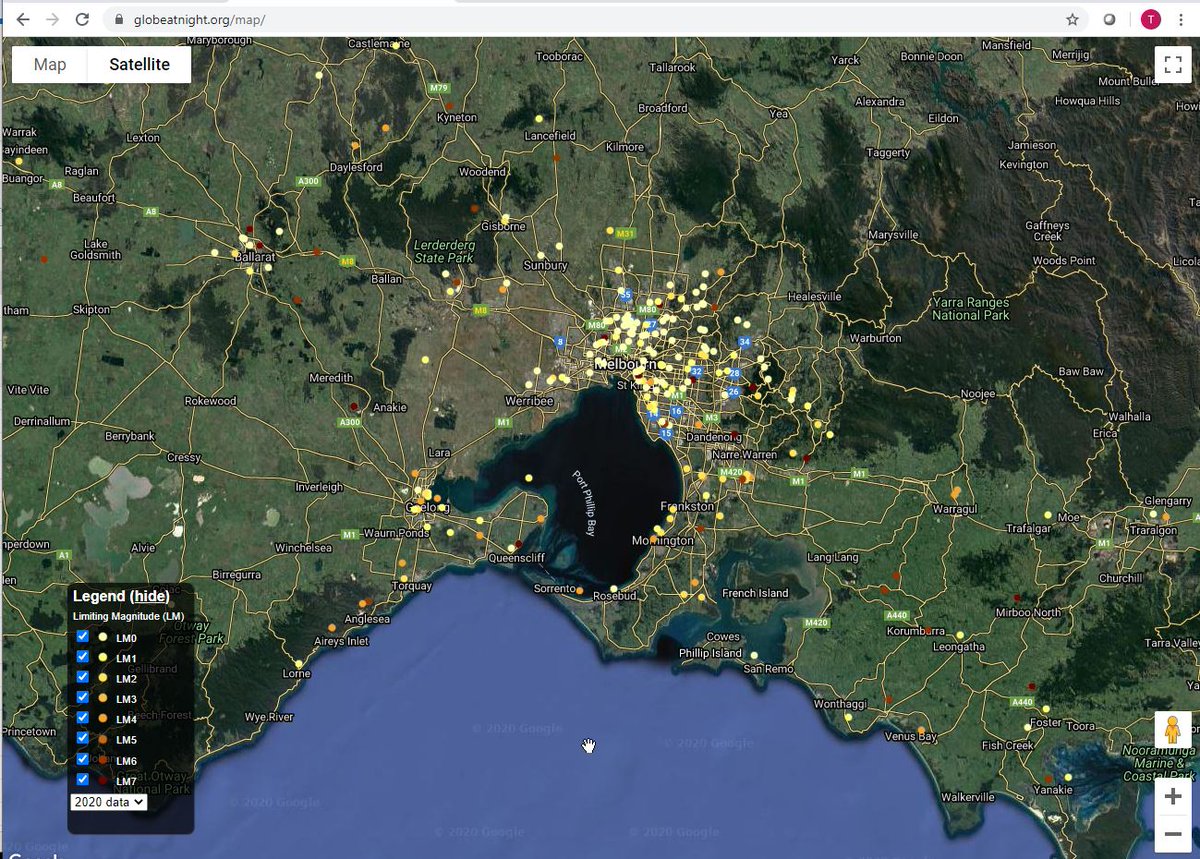Click the Port Phillip Bay label

point(583,503)
